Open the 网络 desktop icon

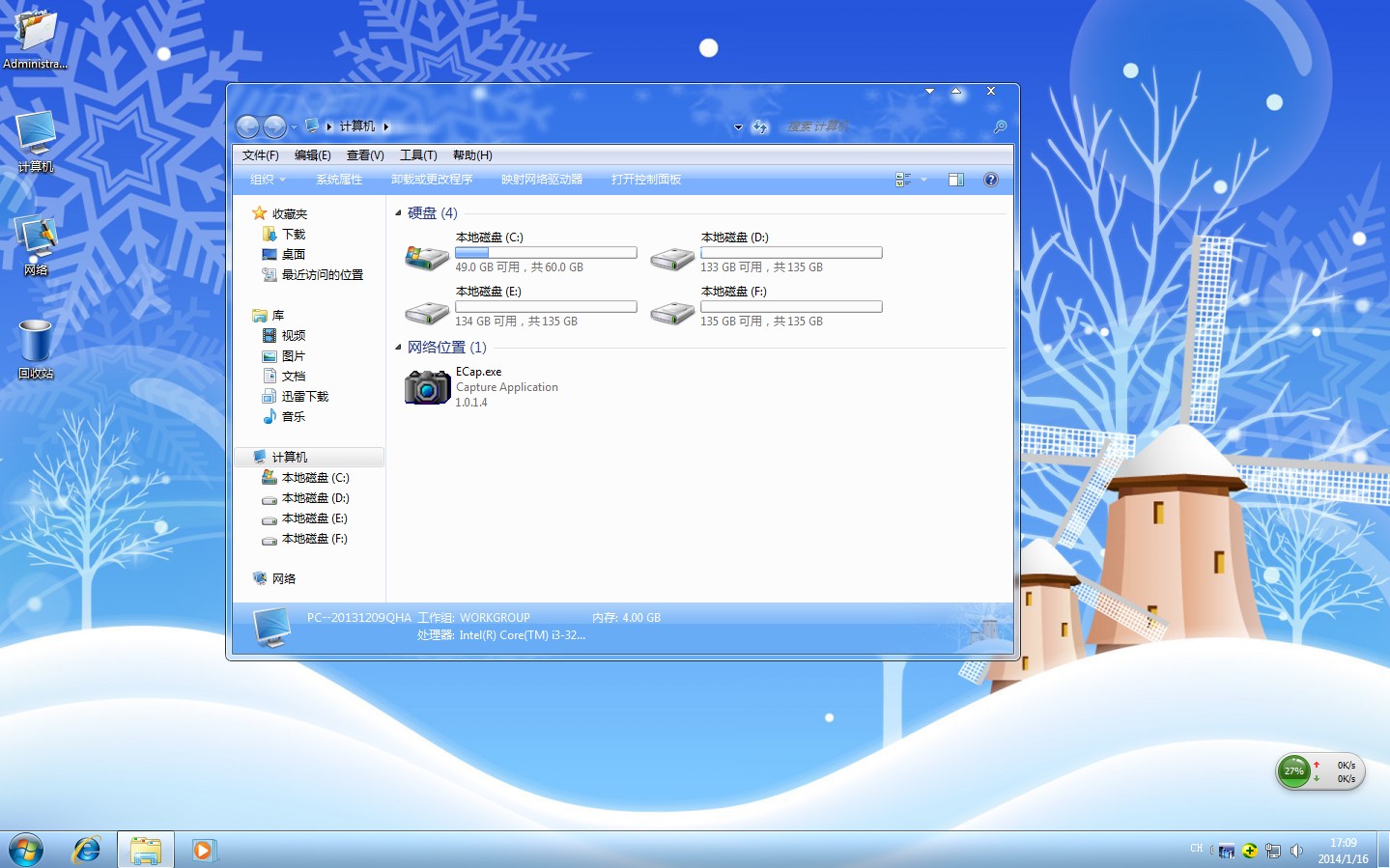coord(36,245)
